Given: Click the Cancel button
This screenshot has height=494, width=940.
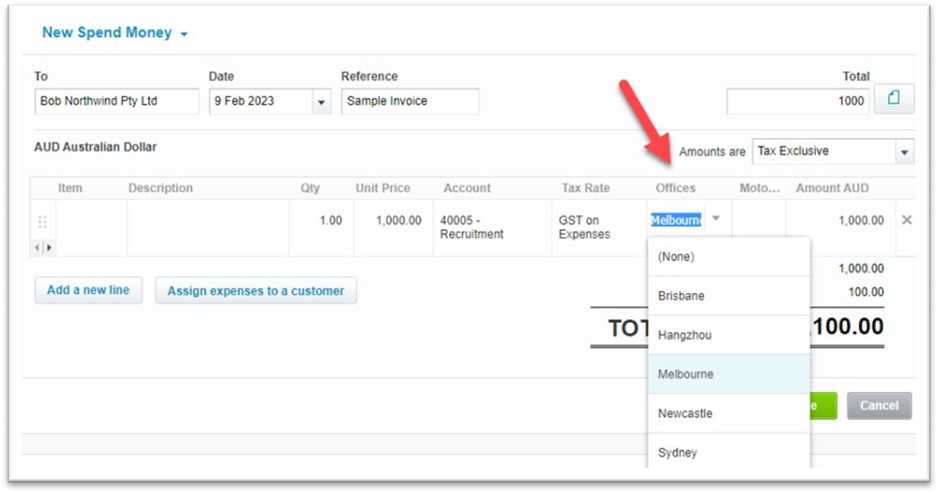Looking at the screenshot, I should [878, 406].
